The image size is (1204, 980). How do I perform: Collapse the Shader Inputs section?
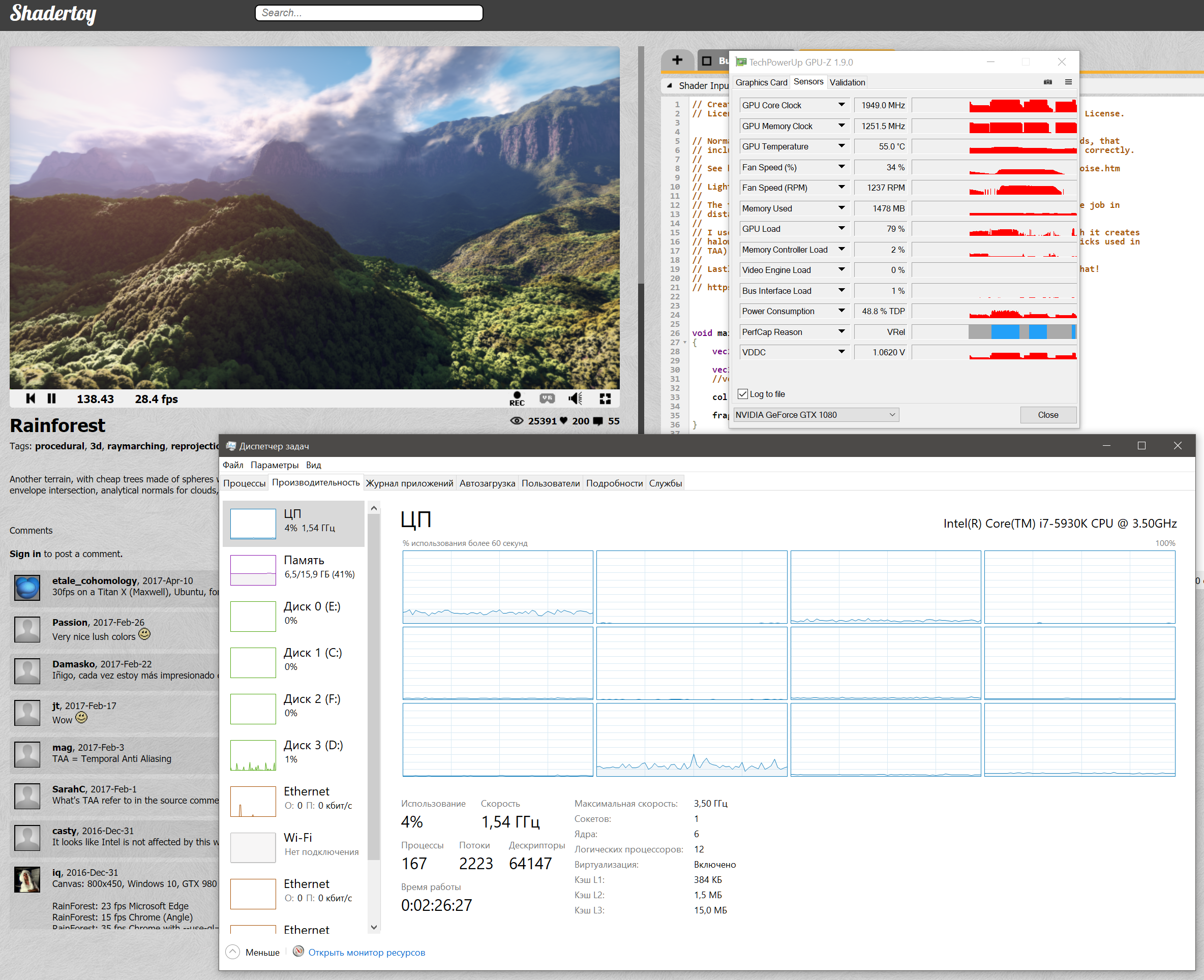[669, 86]
